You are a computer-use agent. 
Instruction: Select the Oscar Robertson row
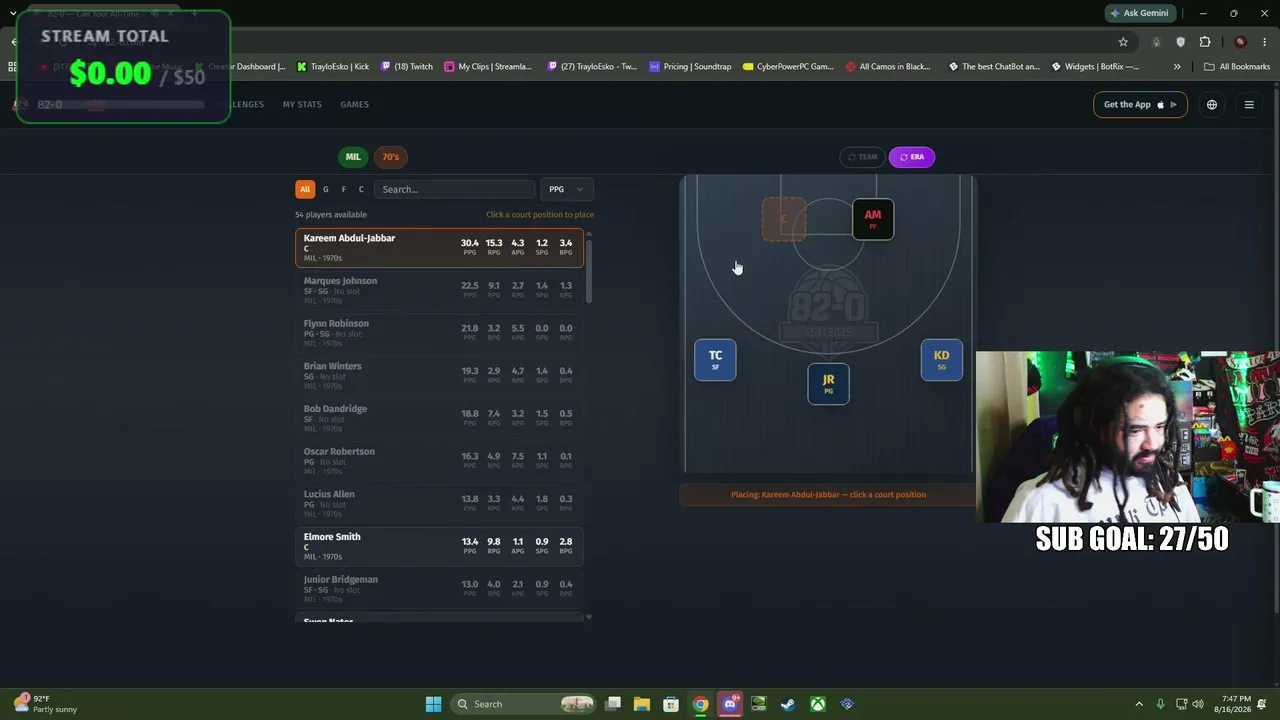click(x=439, y=461)
